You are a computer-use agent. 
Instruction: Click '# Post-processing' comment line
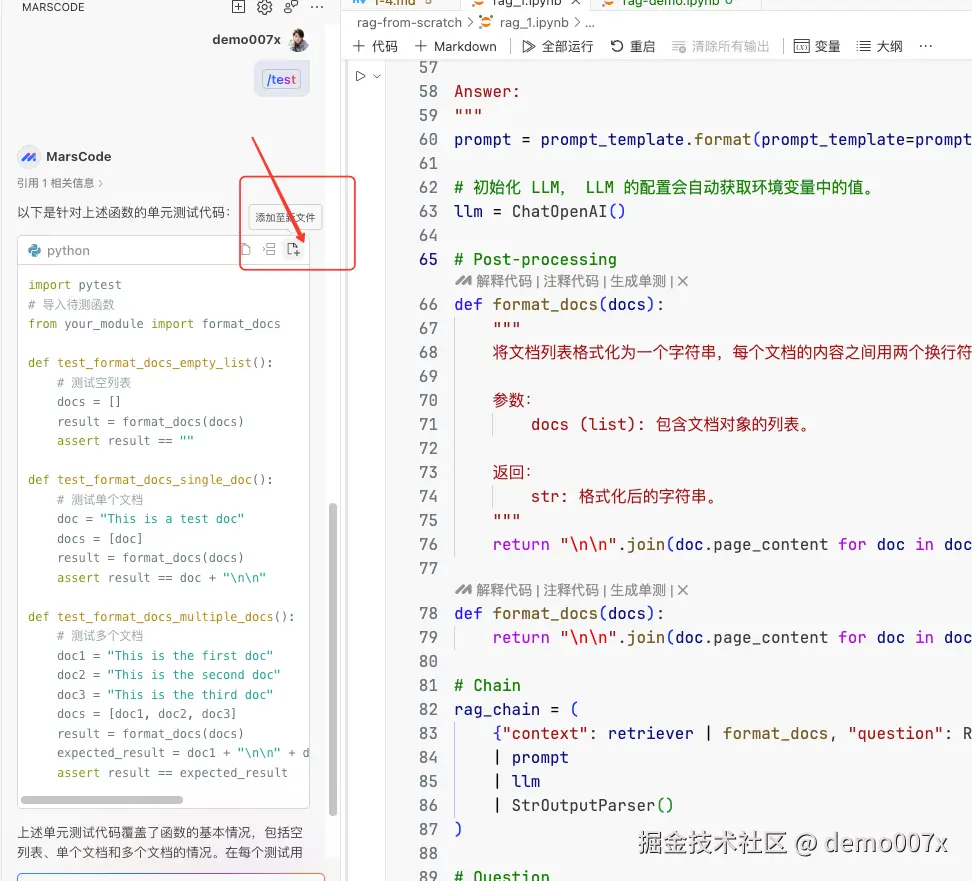tap(536, 260)
